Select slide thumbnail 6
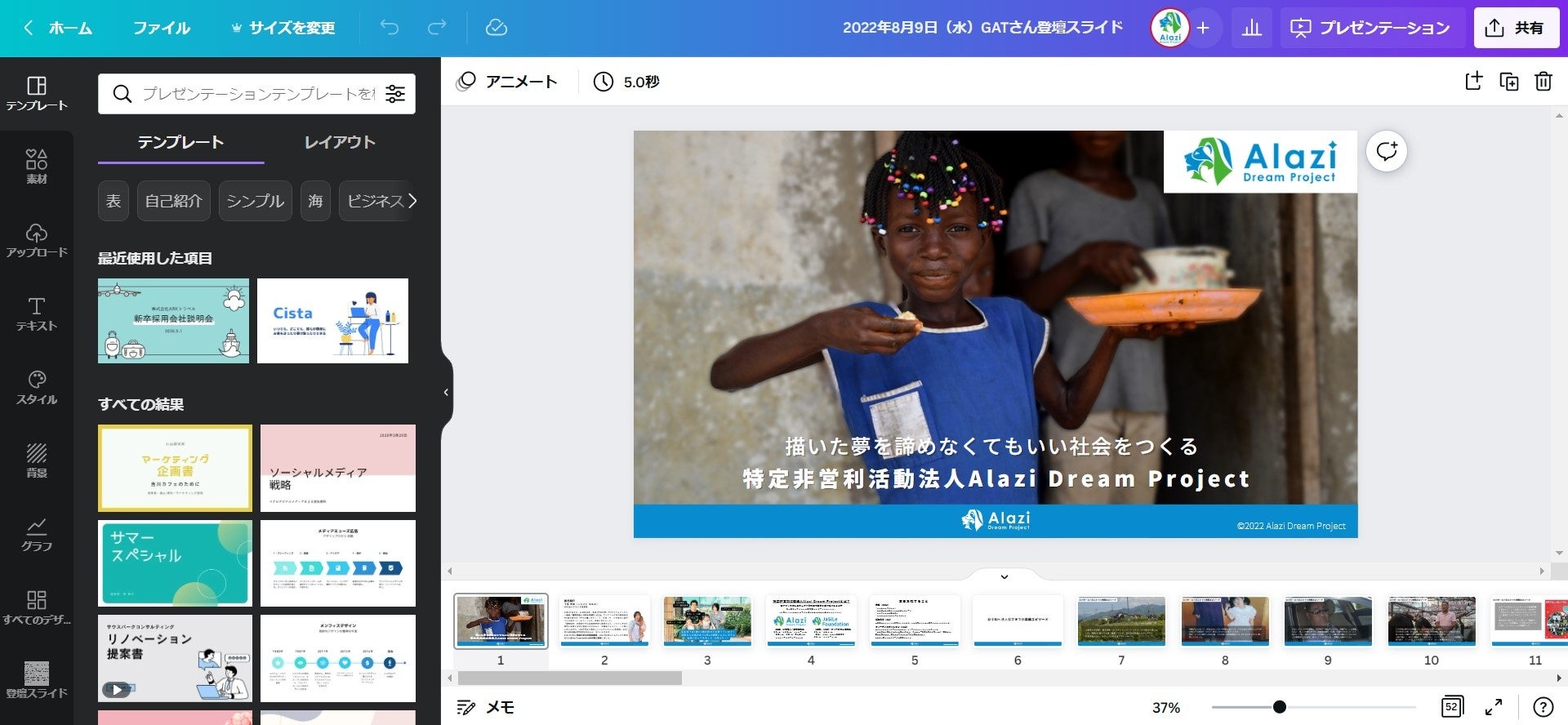This screenshot has height=725, width=1568. coord(1018,621)
